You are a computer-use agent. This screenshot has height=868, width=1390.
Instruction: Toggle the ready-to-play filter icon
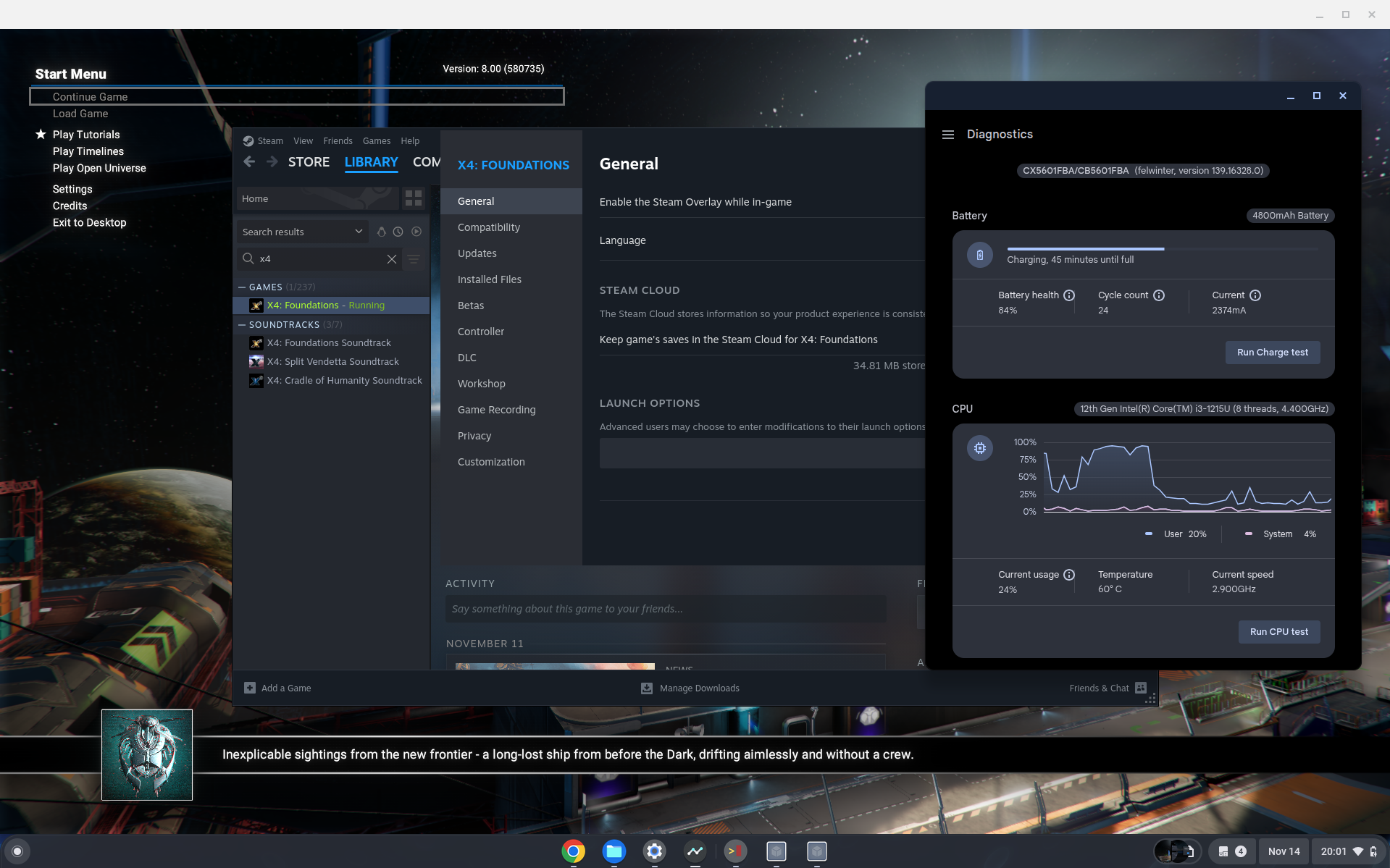416,232
